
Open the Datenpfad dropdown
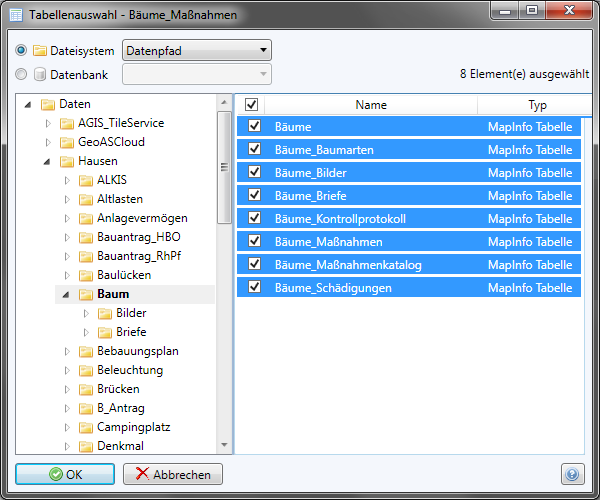tap(196, 50)
